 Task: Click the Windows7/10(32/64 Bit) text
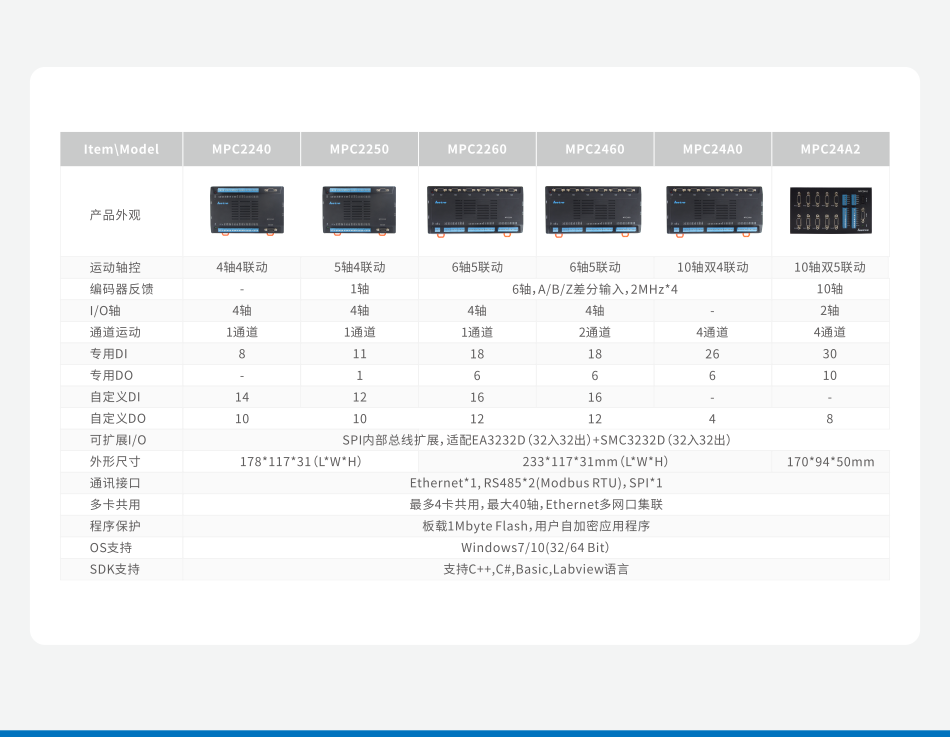[535, 548]
